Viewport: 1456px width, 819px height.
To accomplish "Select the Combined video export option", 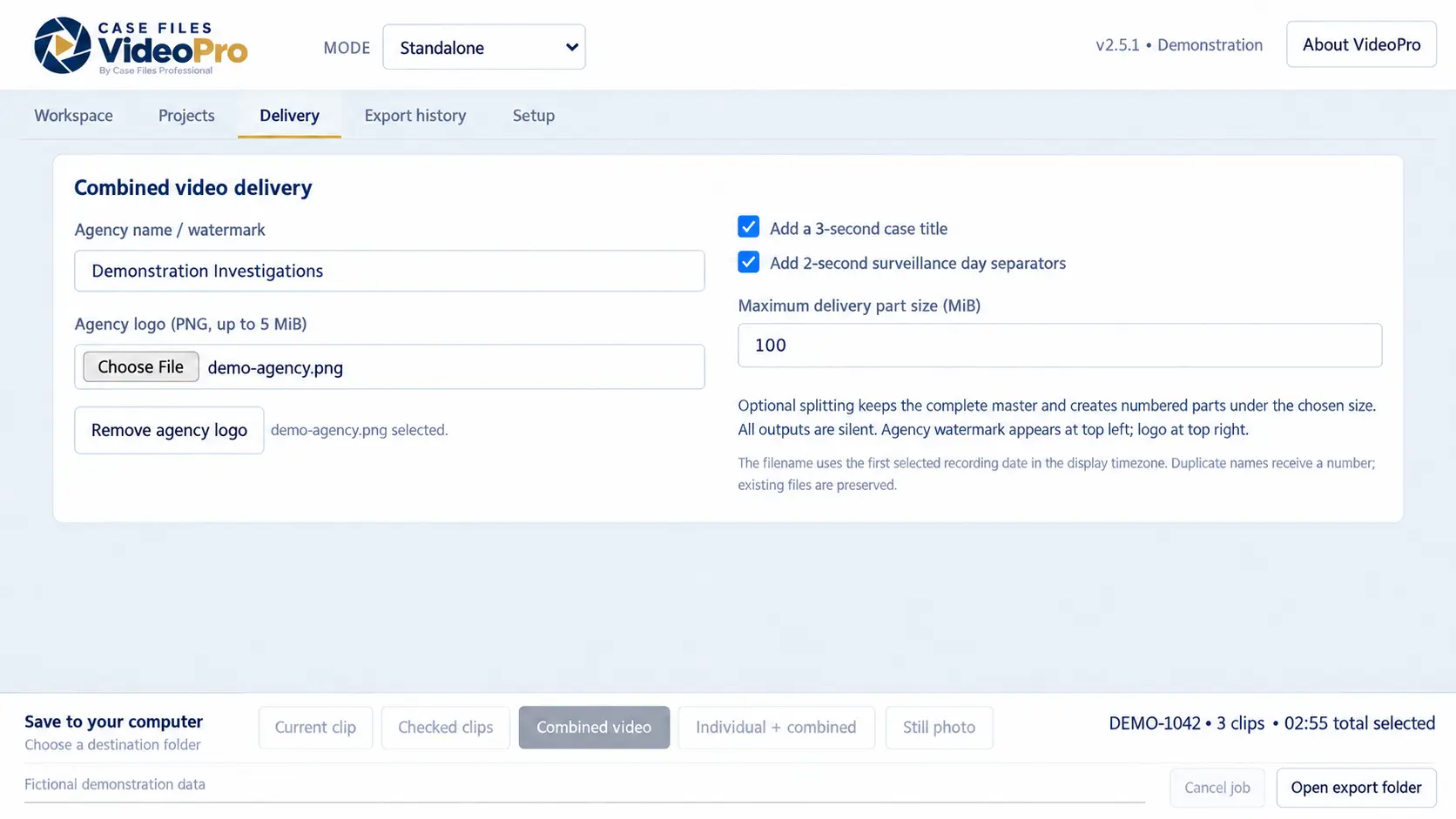I will point(594,728).
